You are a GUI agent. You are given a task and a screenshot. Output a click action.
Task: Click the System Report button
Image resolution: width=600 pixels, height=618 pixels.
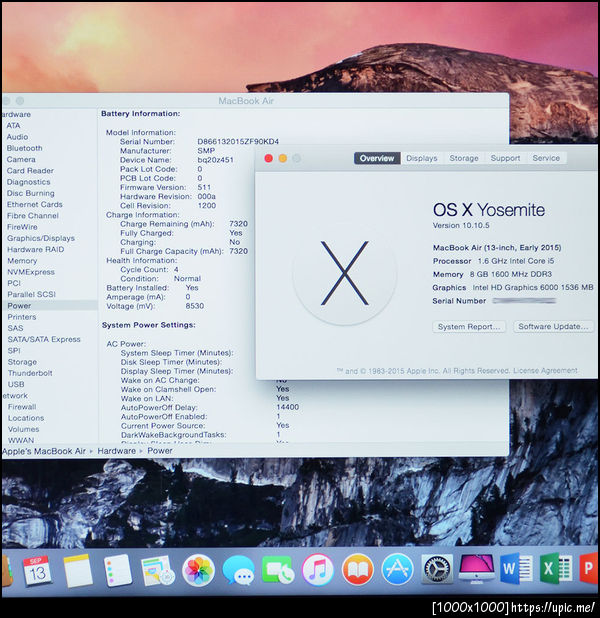click(469, 327)
